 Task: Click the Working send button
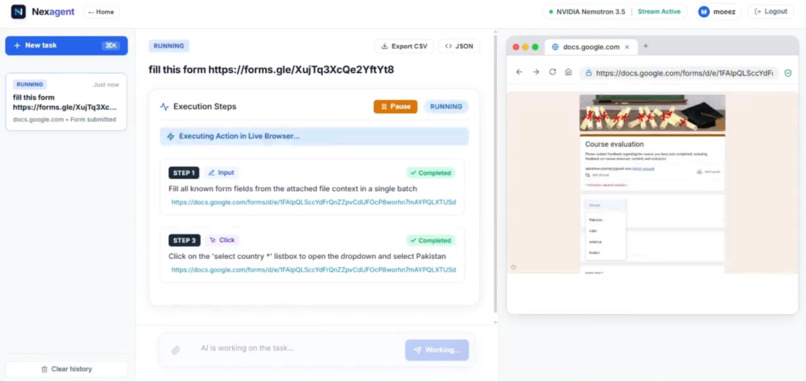(437, 350)
